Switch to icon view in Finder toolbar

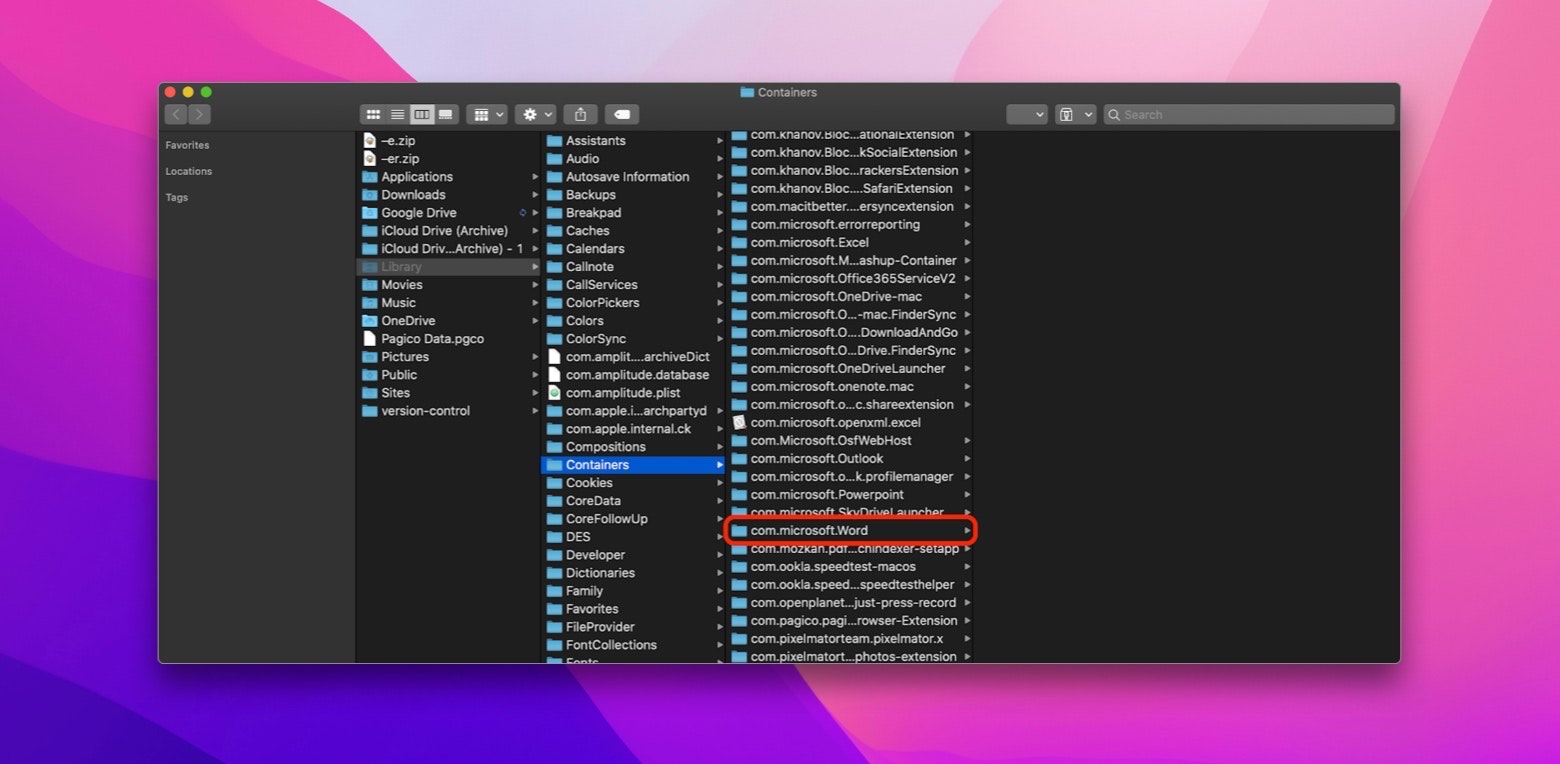[x=373, y=115]
